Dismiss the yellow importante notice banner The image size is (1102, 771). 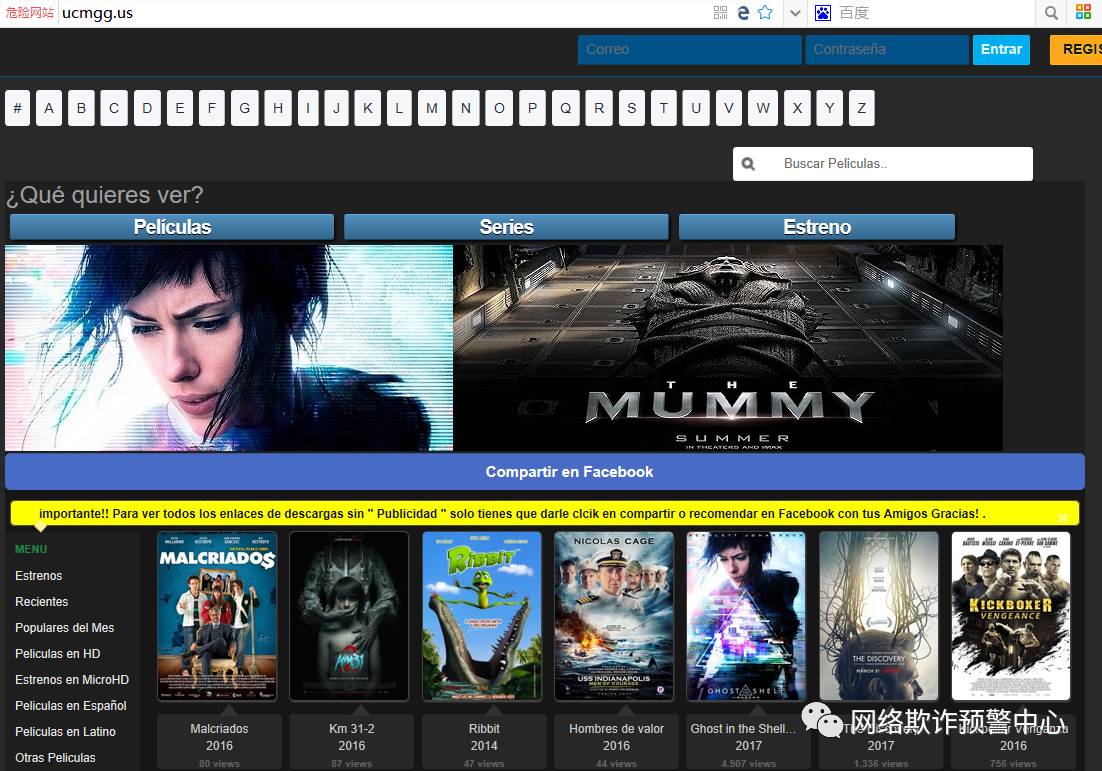coord(1062,517)
